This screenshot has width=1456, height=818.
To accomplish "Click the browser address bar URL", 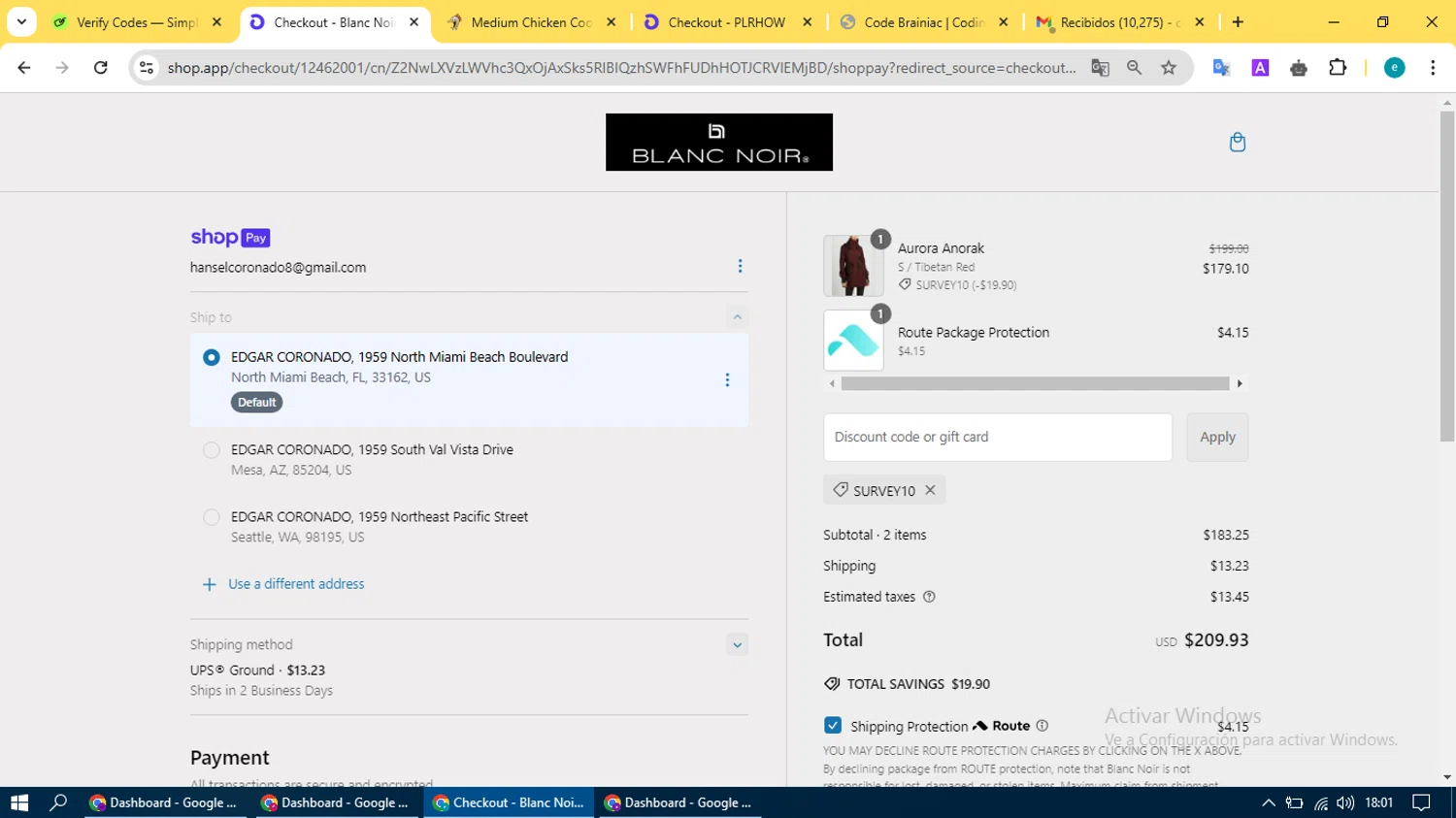I will click(621, 68).
